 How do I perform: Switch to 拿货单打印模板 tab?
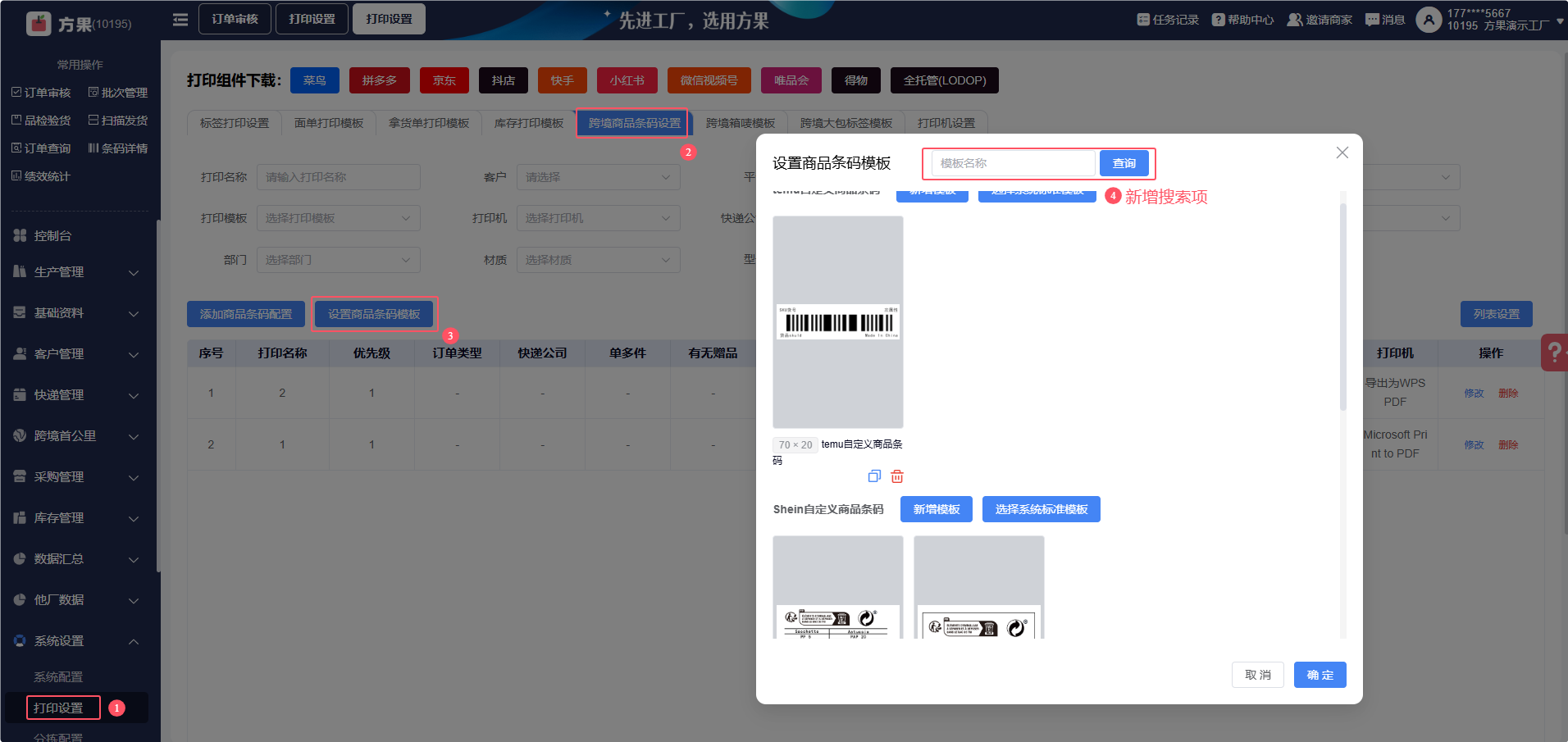click(429, 123)
